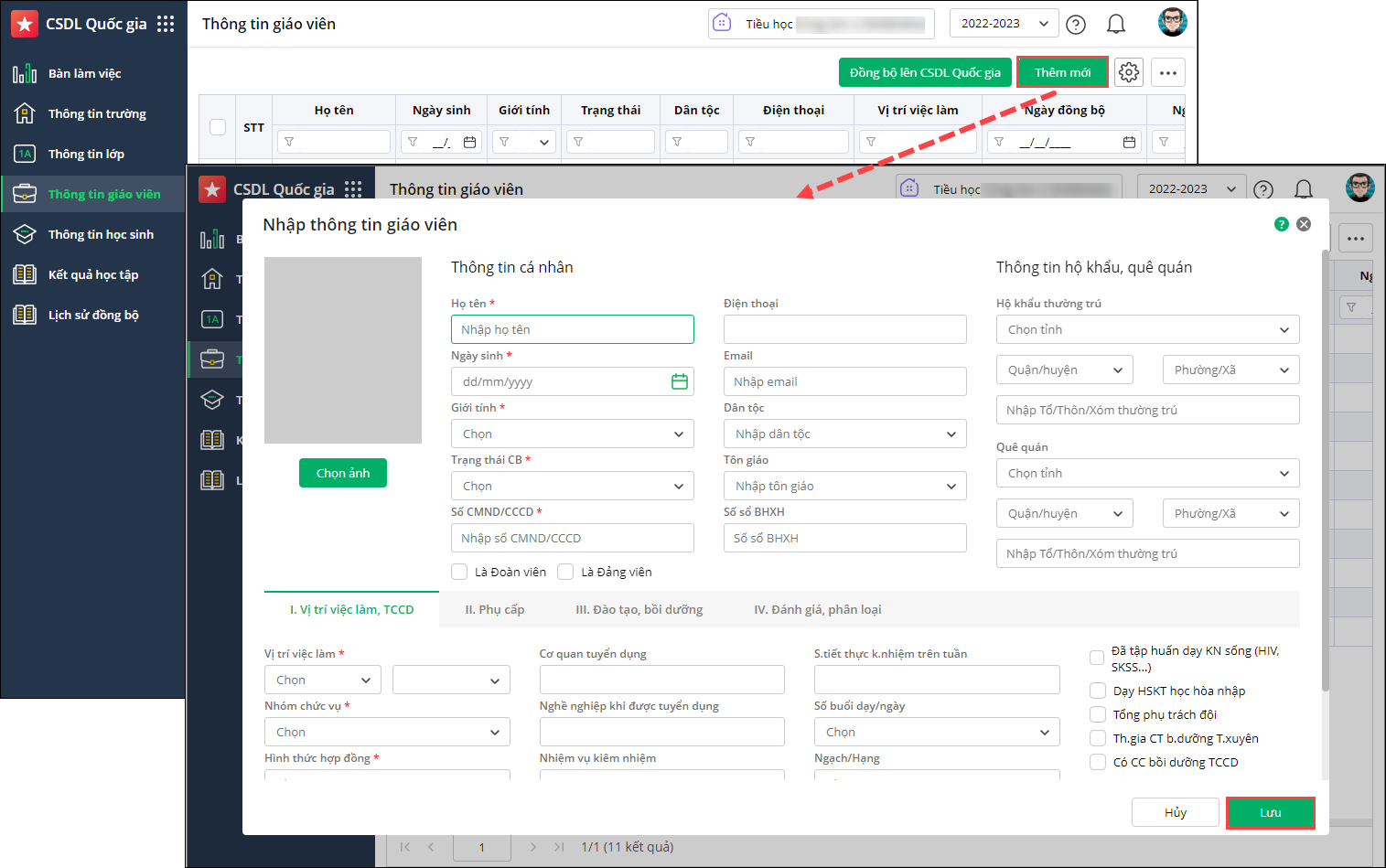Check the Là Đảng viên checkbox
This screenshot has width=1386, height=868.
[565, 572]
